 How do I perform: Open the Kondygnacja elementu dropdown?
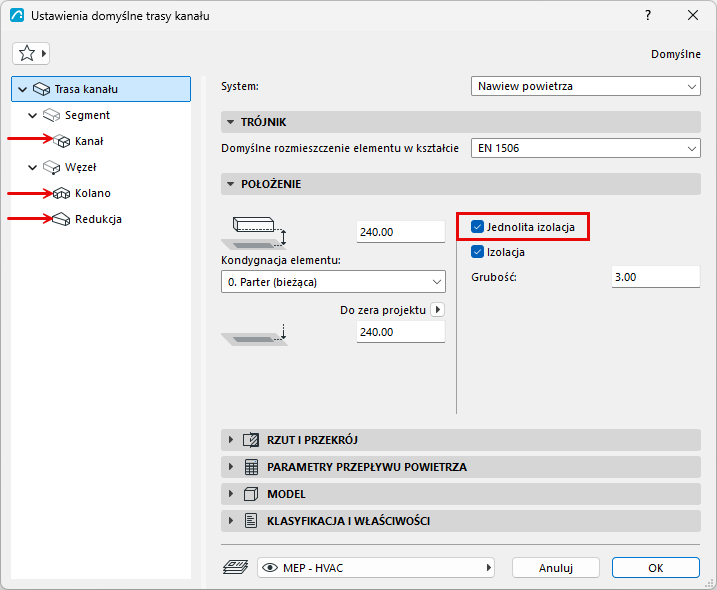tap(333, 282)
